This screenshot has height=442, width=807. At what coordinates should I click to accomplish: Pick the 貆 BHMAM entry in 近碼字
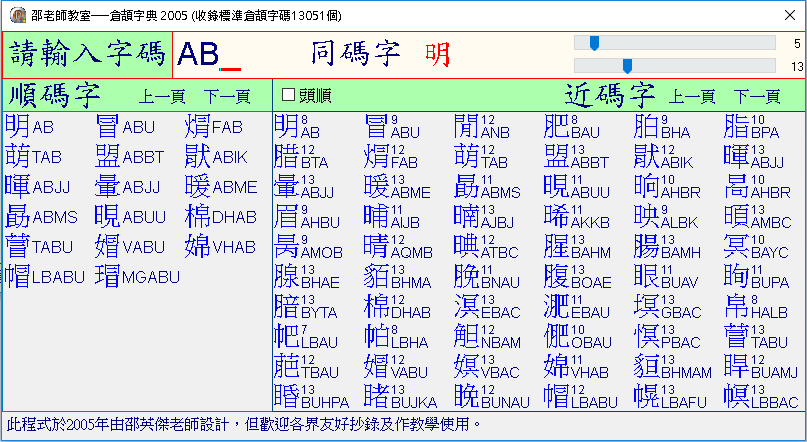673,365
